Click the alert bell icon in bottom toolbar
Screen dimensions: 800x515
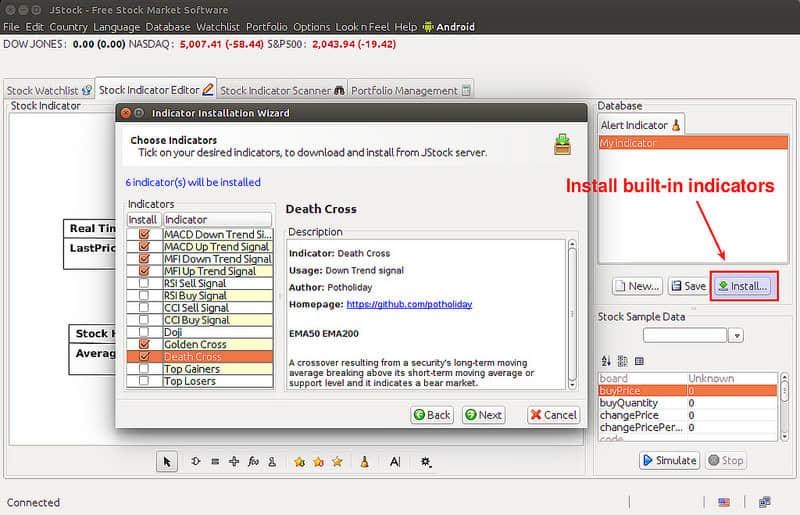[365, 461]
